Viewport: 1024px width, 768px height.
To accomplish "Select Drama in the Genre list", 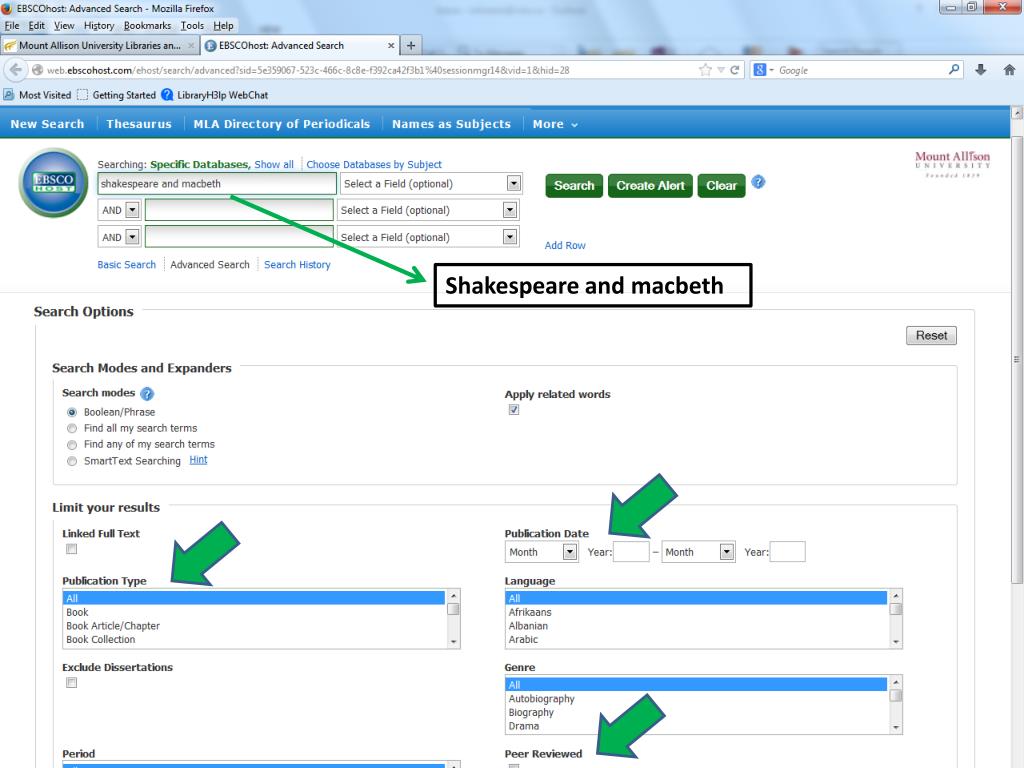I will pyautogui.click(x=524, y=726).
